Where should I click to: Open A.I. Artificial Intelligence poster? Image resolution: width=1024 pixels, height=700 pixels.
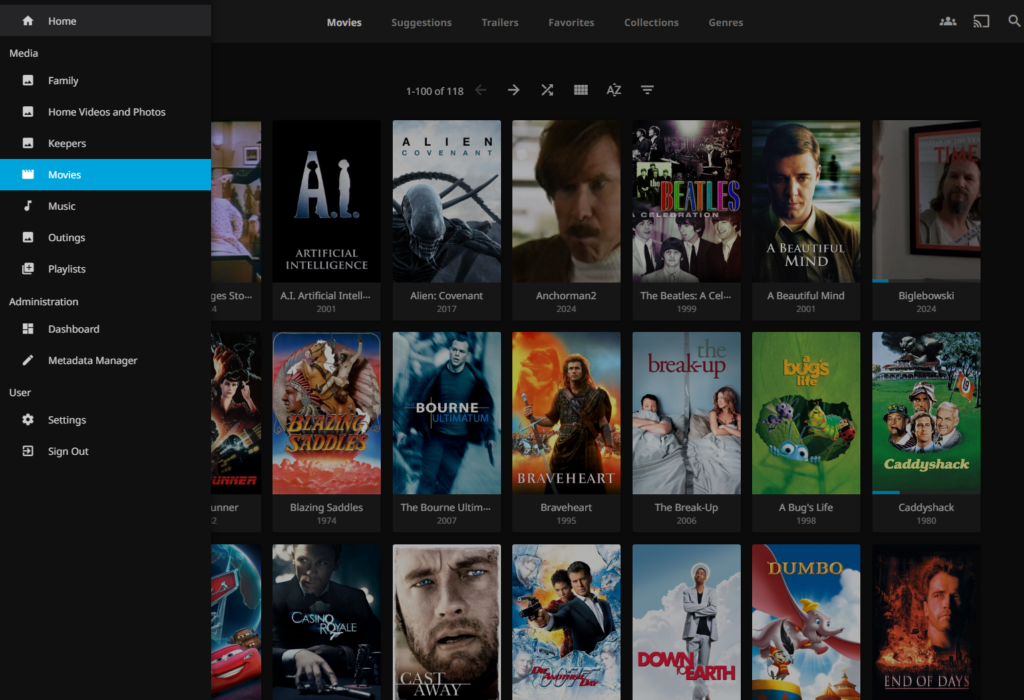[327, 201]
